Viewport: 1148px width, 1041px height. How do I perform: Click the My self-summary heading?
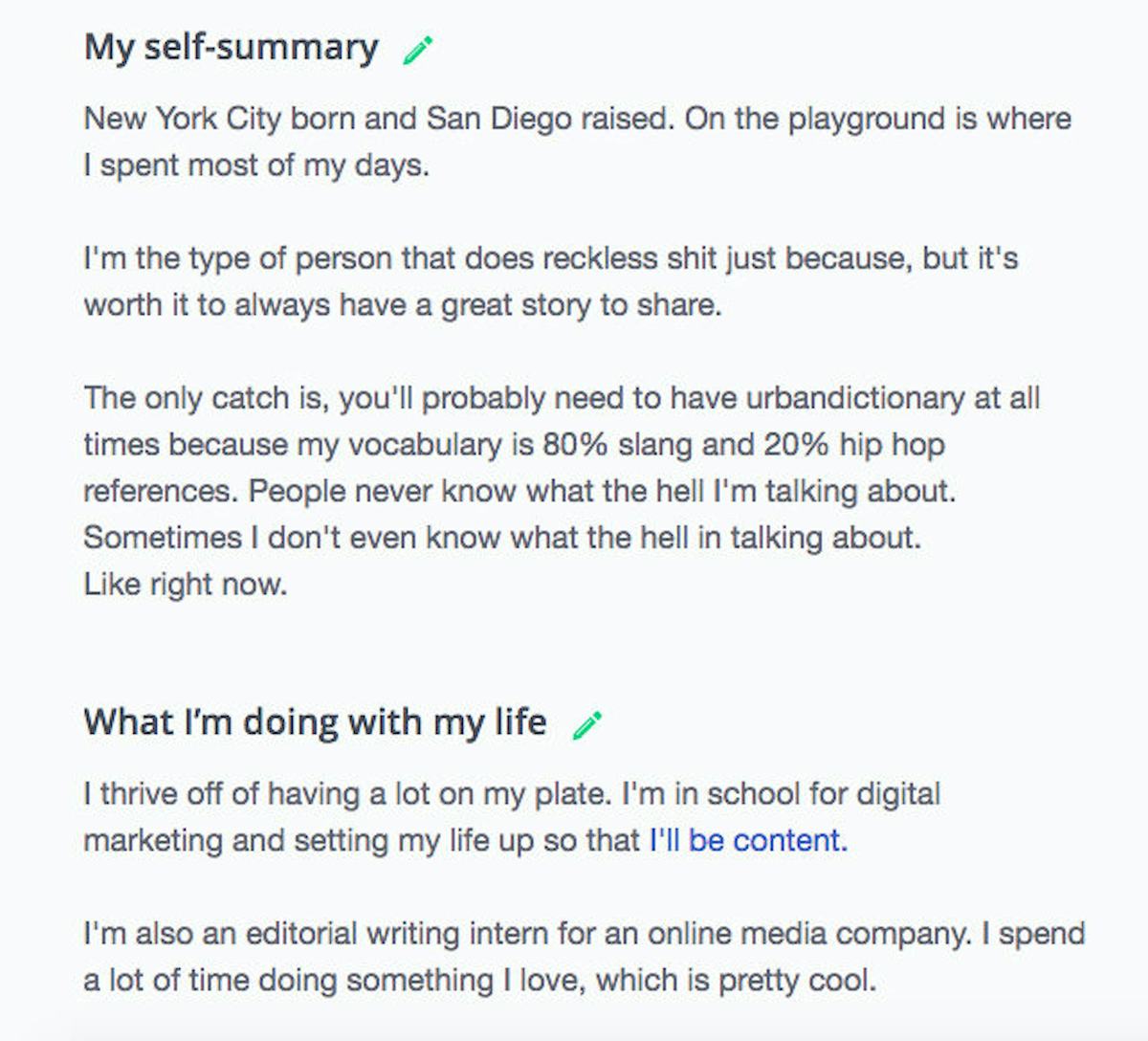(231, 48)
